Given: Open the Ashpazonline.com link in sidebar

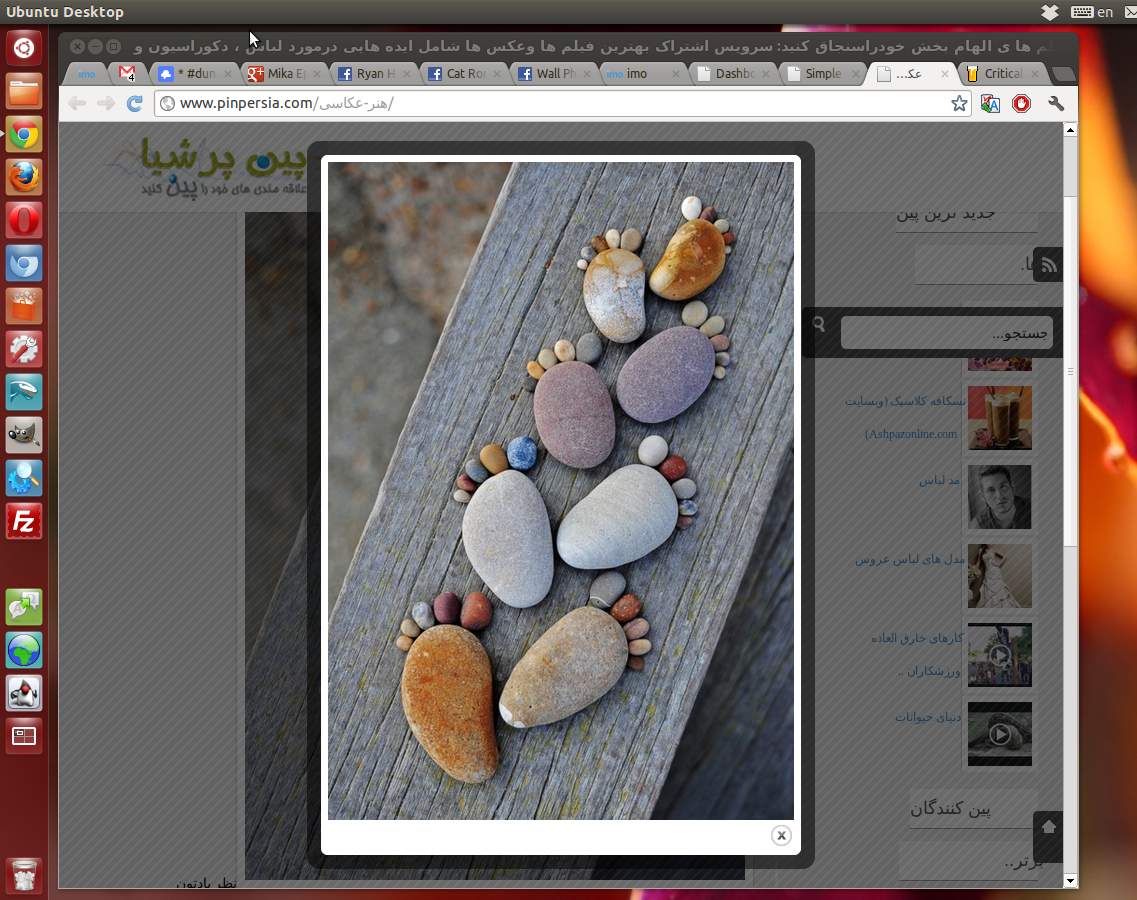Looking at the screenshot, I should tap(910, 434).
